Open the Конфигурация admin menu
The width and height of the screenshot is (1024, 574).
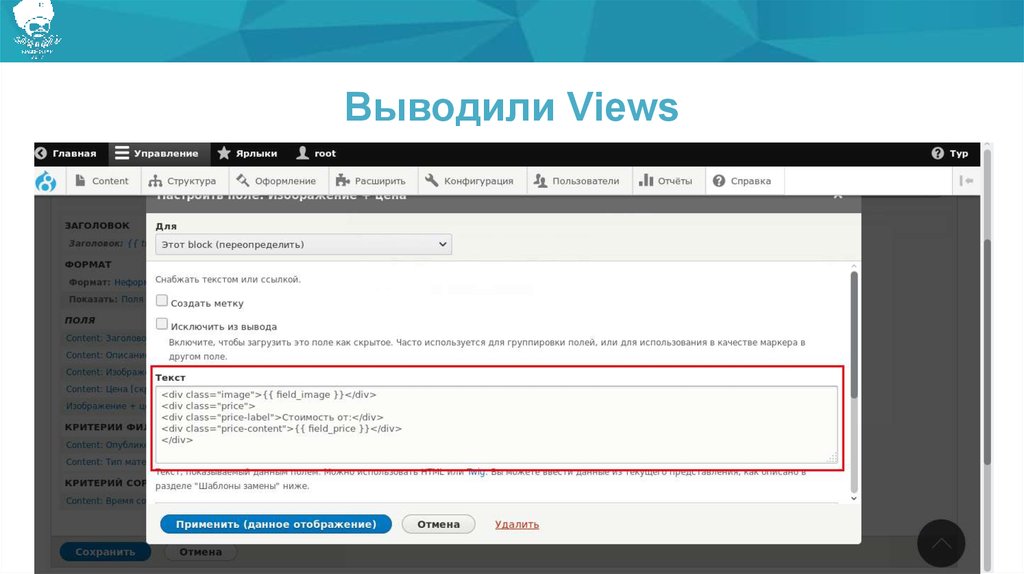coord(470,181)
